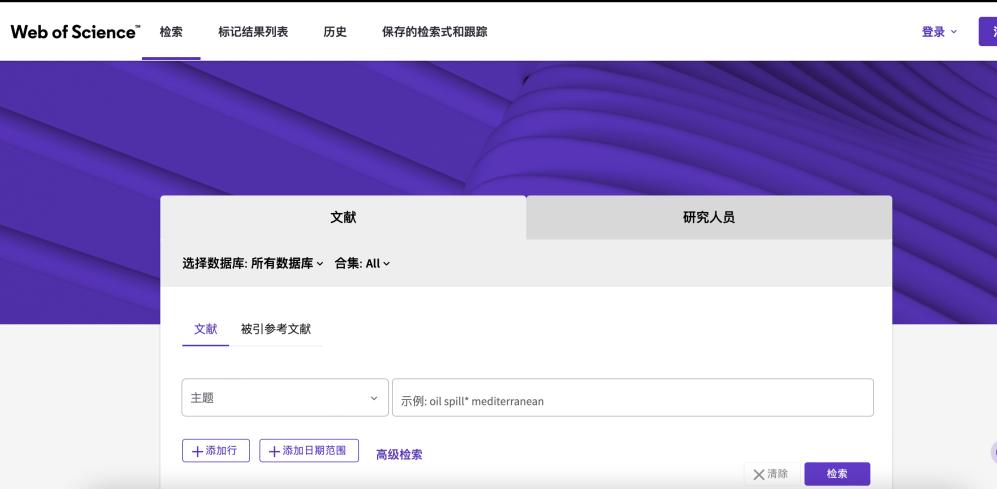The image size is (997, 489).
Task: Click the purple register button beside 登录
Action: click(x=987, y=32)
